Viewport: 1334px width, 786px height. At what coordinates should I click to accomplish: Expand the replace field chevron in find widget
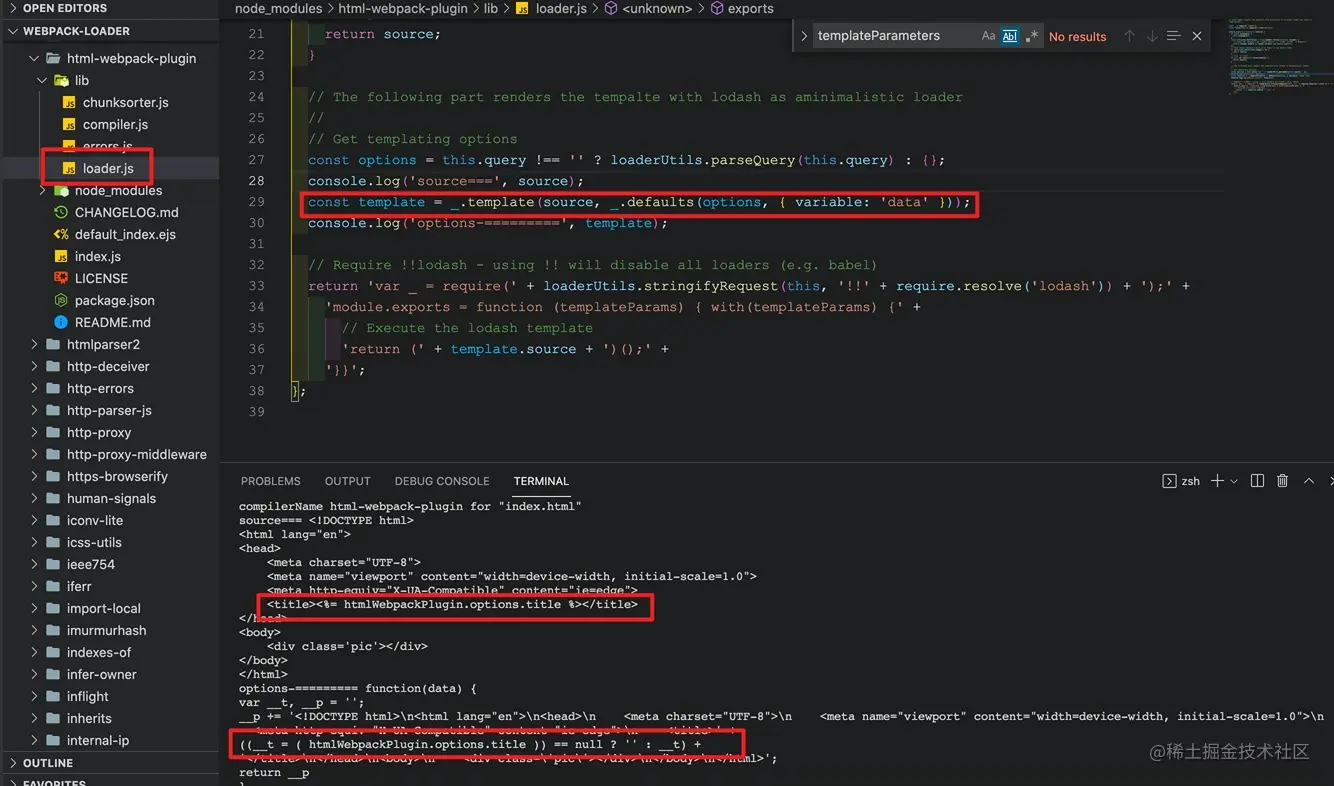click(x=804, y=36)
